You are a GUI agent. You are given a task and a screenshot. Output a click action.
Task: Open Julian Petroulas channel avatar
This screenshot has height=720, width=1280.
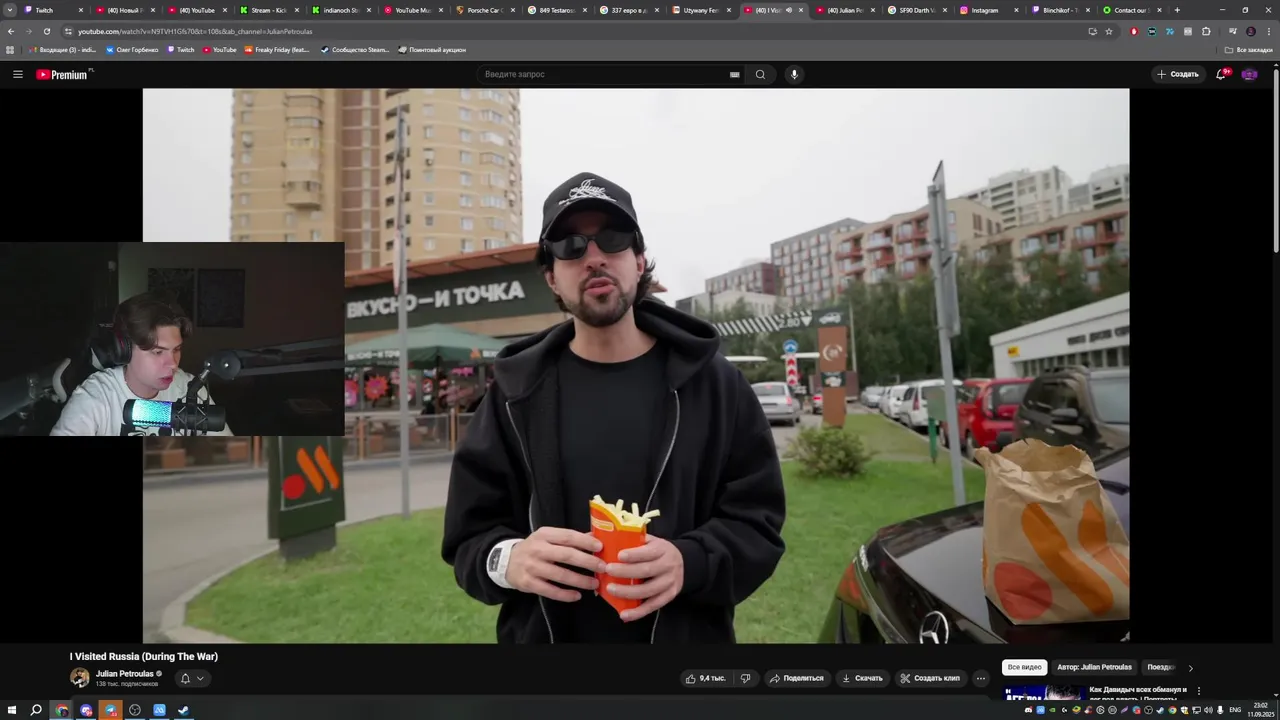[80, 678]
